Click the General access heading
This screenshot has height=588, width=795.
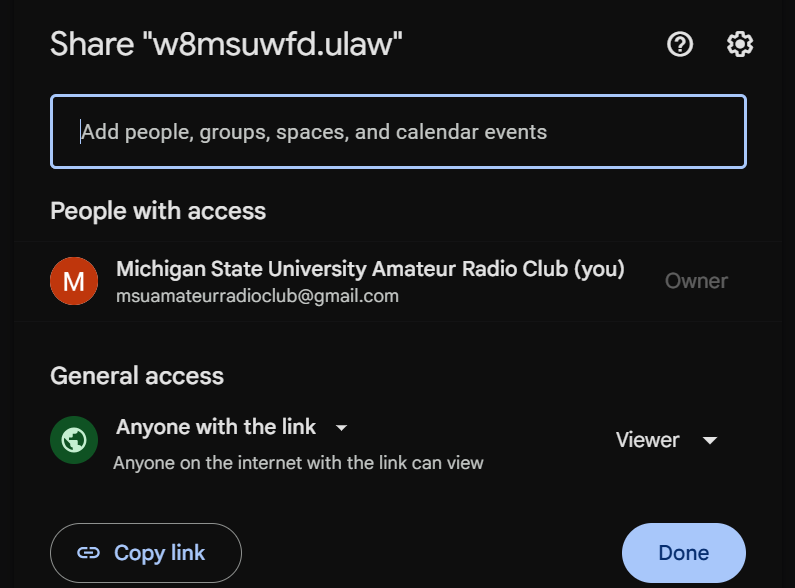tap(137, 375)
